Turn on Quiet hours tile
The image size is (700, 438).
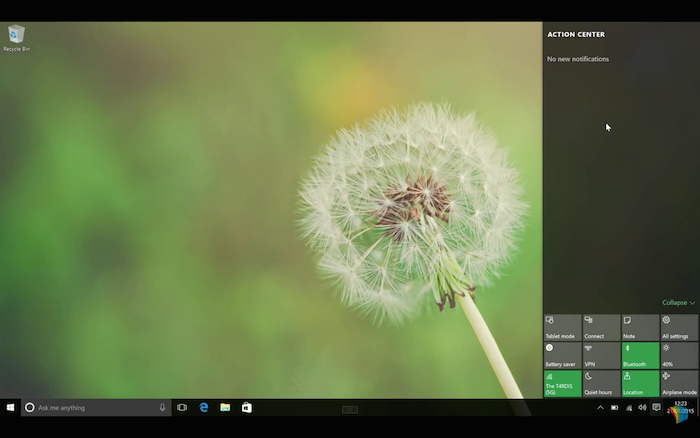601,383
